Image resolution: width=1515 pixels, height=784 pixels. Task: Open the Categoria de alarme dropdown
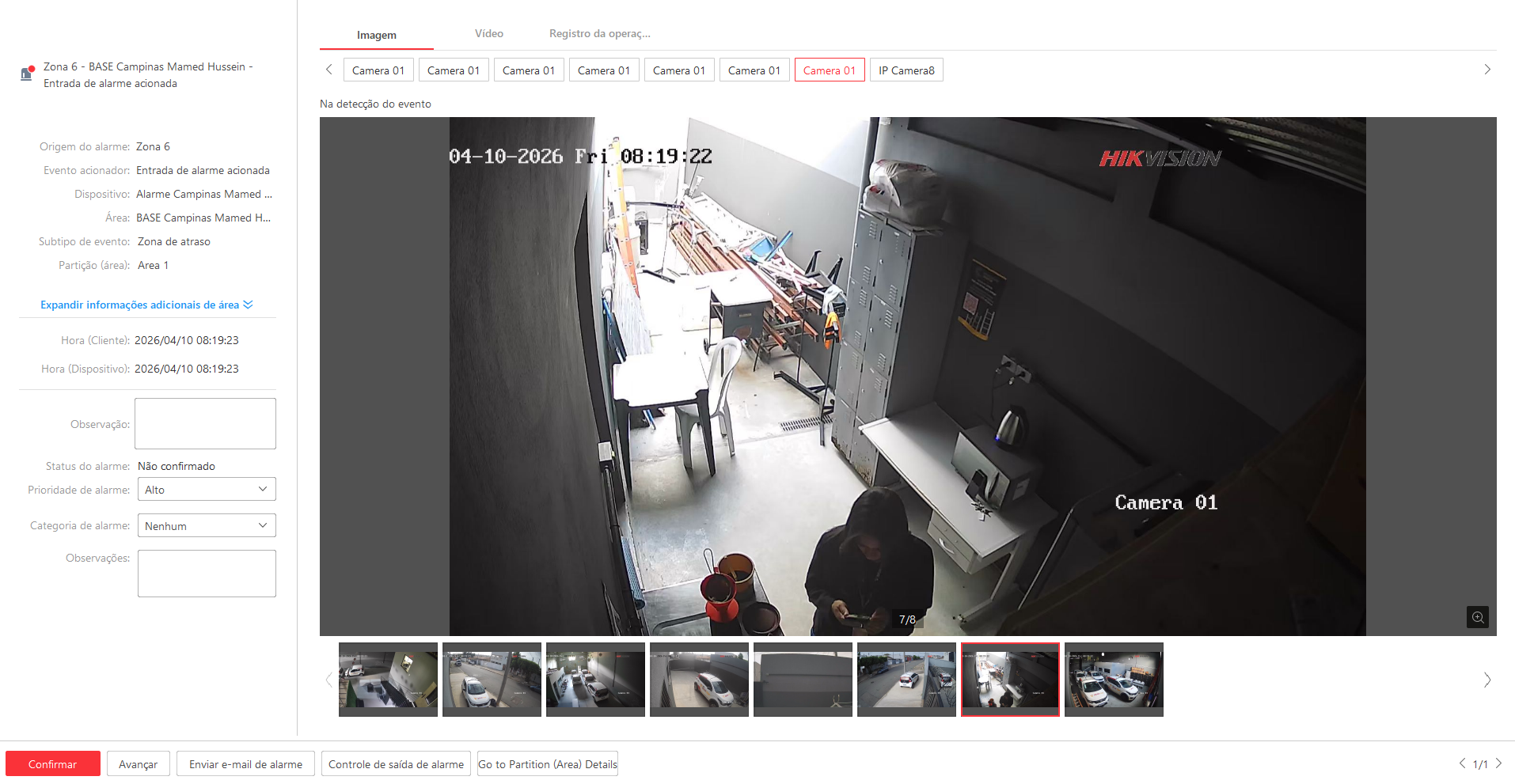tap(207, 526)
